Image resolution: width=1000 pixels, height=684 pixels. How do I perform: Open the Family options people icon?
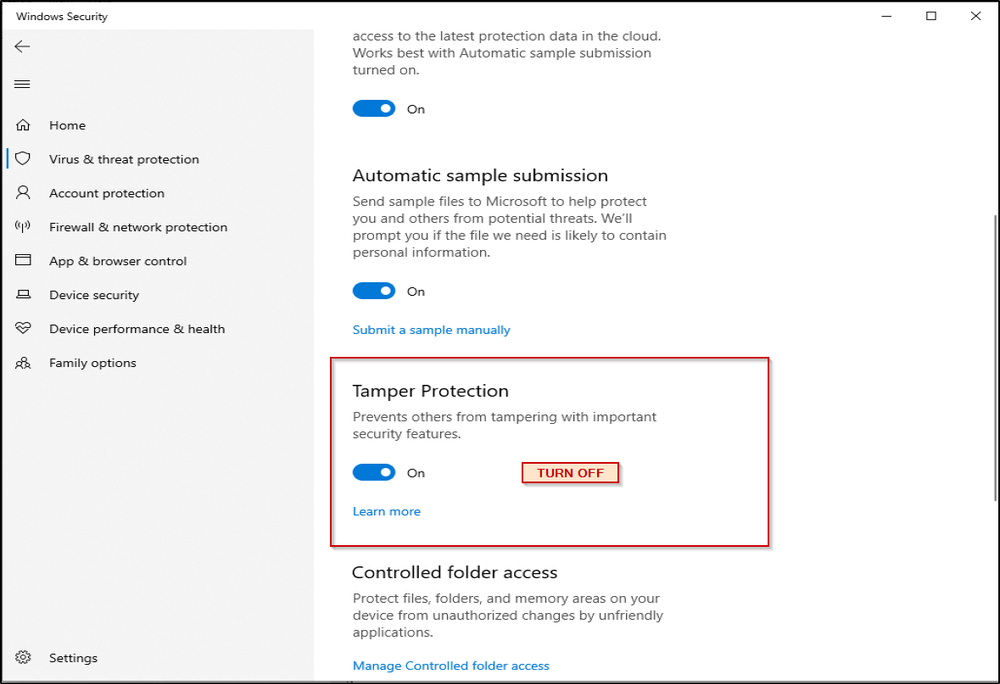click(x=22, y=363)
